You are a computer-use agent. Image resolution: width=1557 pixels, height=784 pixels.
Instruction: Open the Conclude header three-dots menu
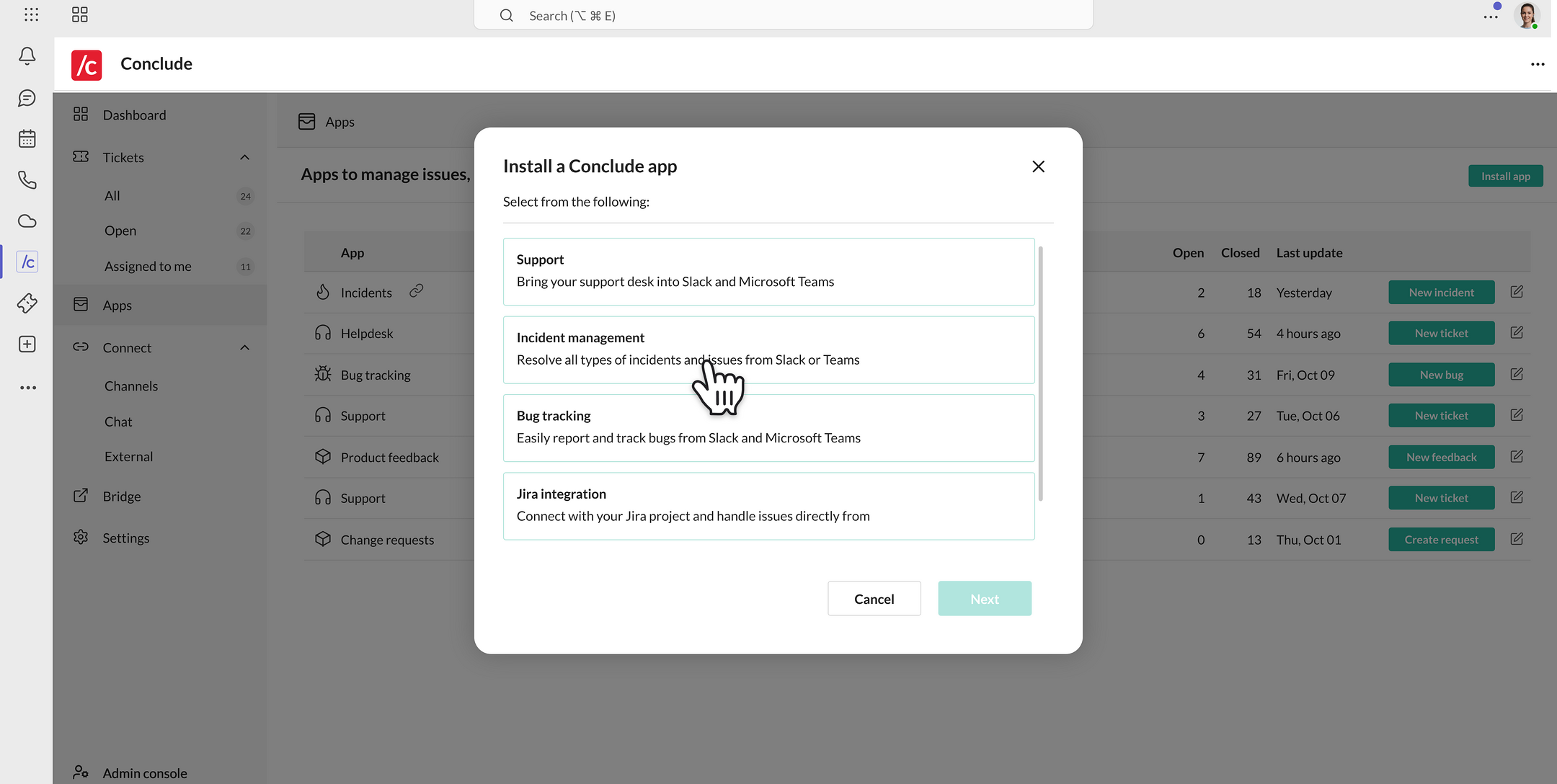pyautogui.click(x=1538, y=64)
